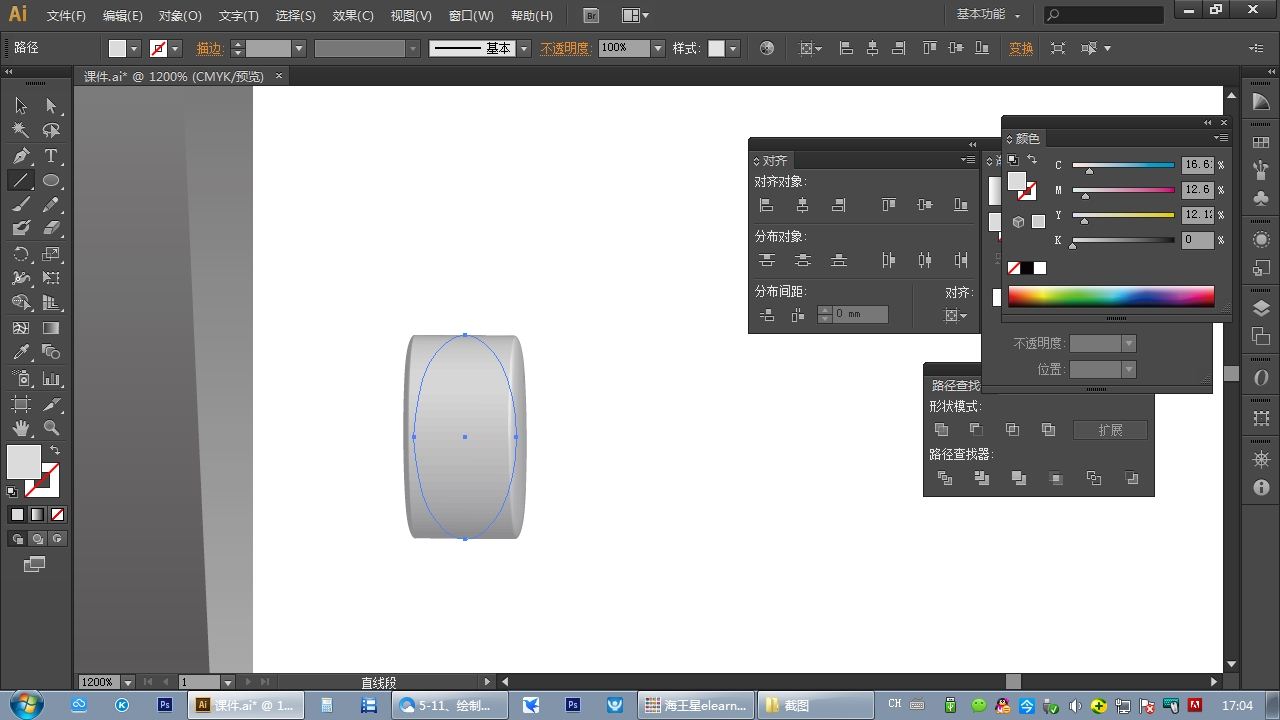Click the 变换 link in control bar

tap(1021, 48)
